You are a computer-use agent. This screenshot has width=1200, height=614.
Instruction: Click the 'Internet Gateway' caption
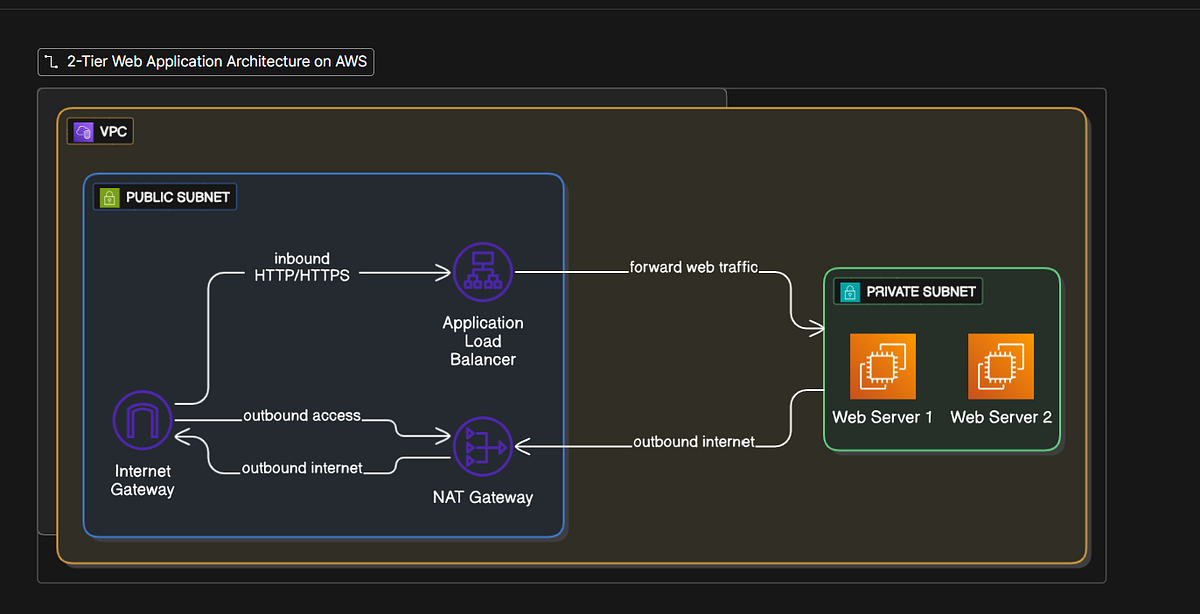click(142, 480)
